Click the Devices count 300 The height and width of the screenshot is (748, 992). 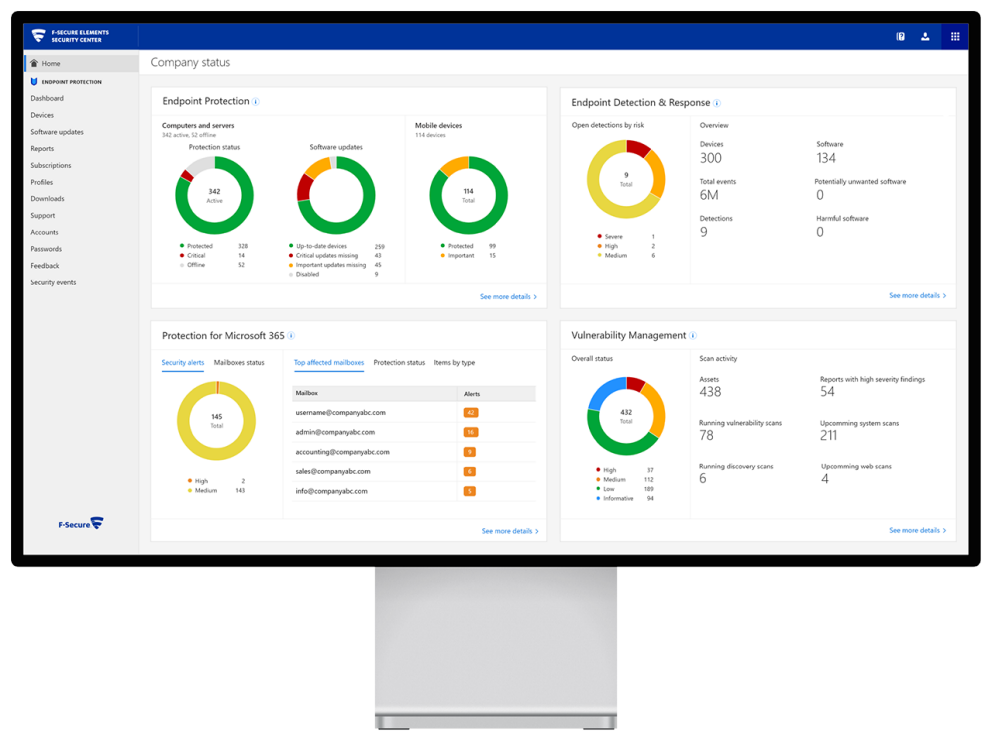tap(710, 158)
